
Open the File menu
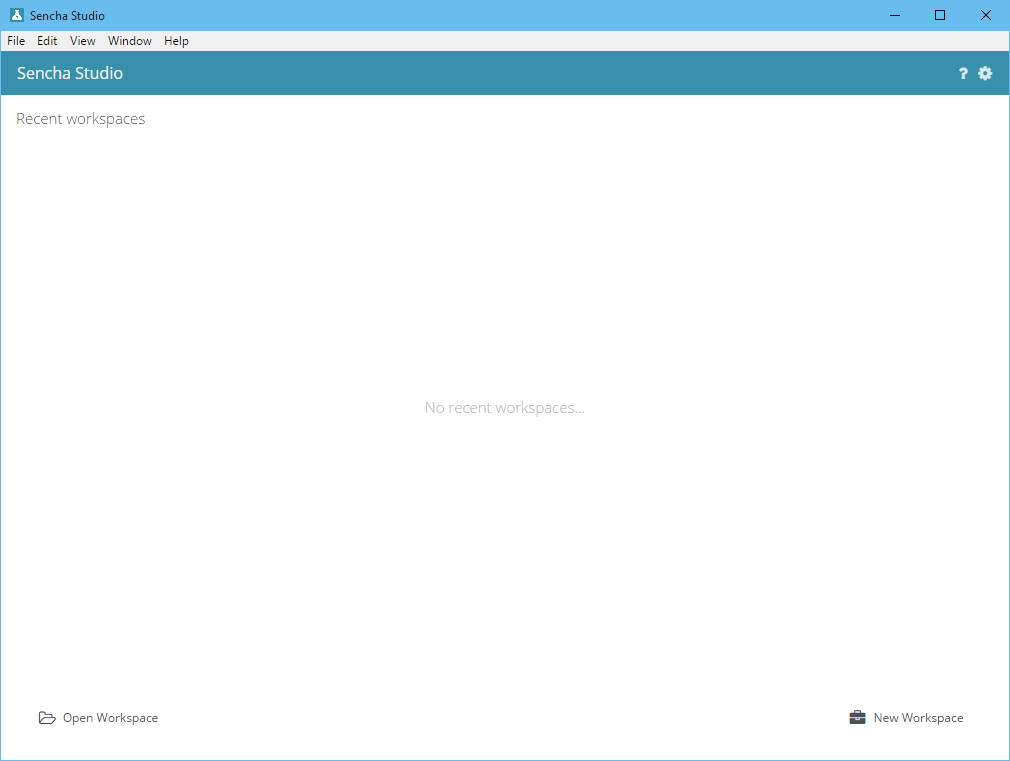click(16, 41)
